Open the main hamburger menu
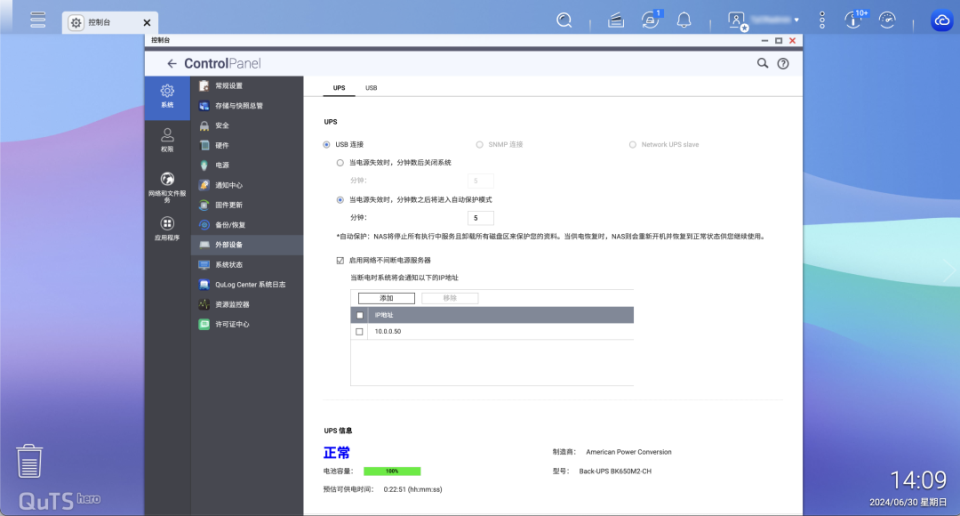The height and width of the screenshot is (516, 960). [38, 20]
